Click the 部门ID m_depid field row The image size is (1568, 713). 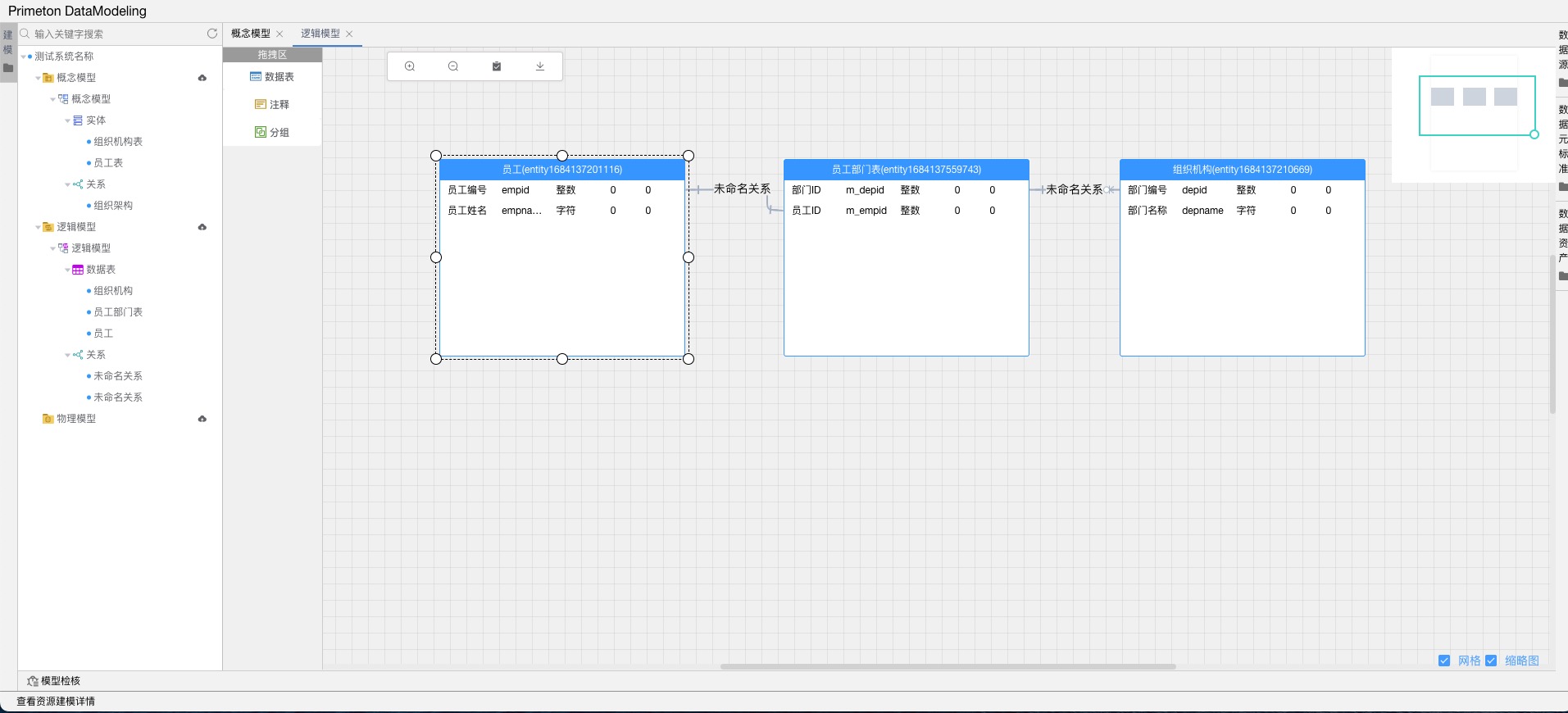[907, 190]
